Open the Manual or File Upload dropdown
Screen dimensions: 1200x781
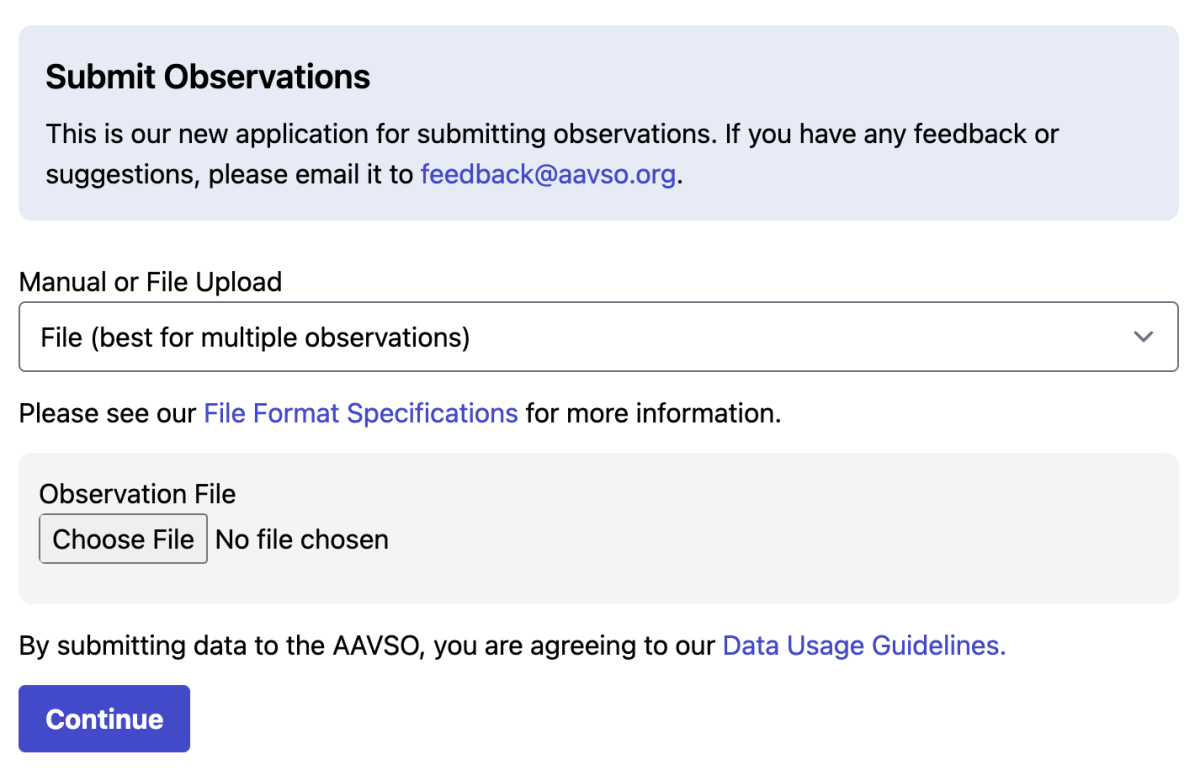click(598, 337)
